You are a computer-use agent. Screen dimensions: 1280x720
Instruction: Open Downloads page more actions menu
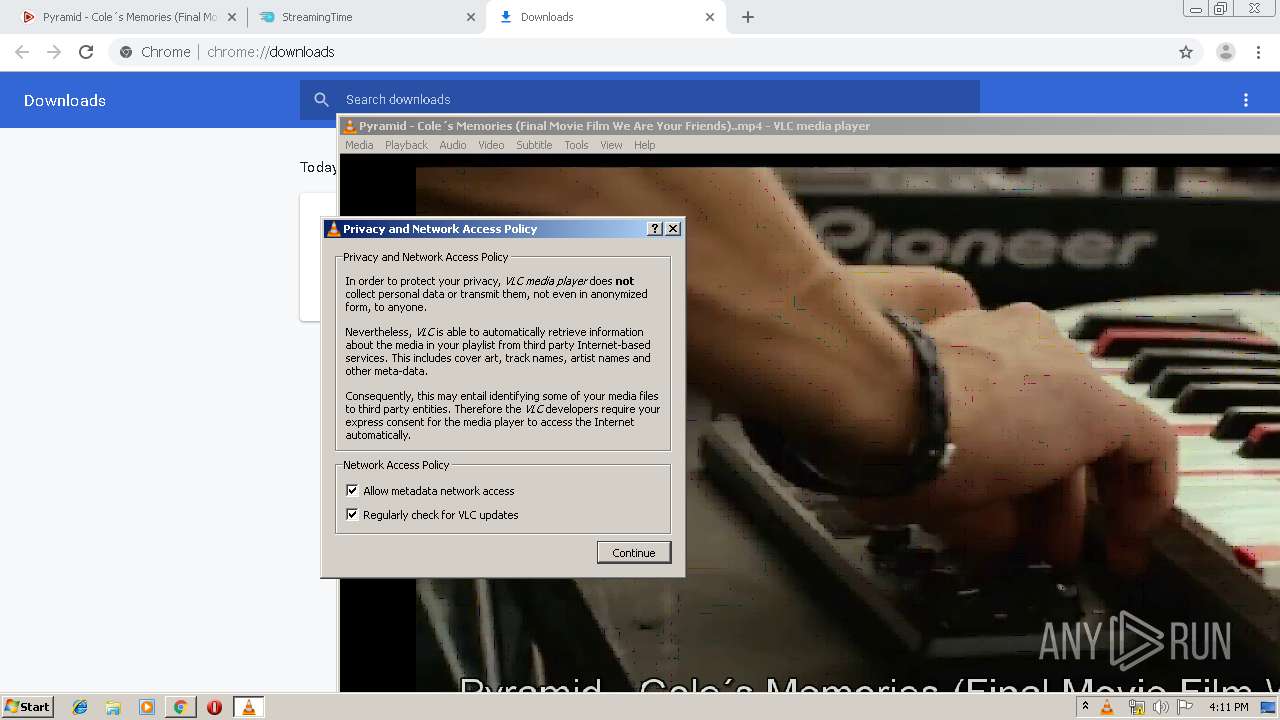pyautogui.click(x=1246, y=100)
